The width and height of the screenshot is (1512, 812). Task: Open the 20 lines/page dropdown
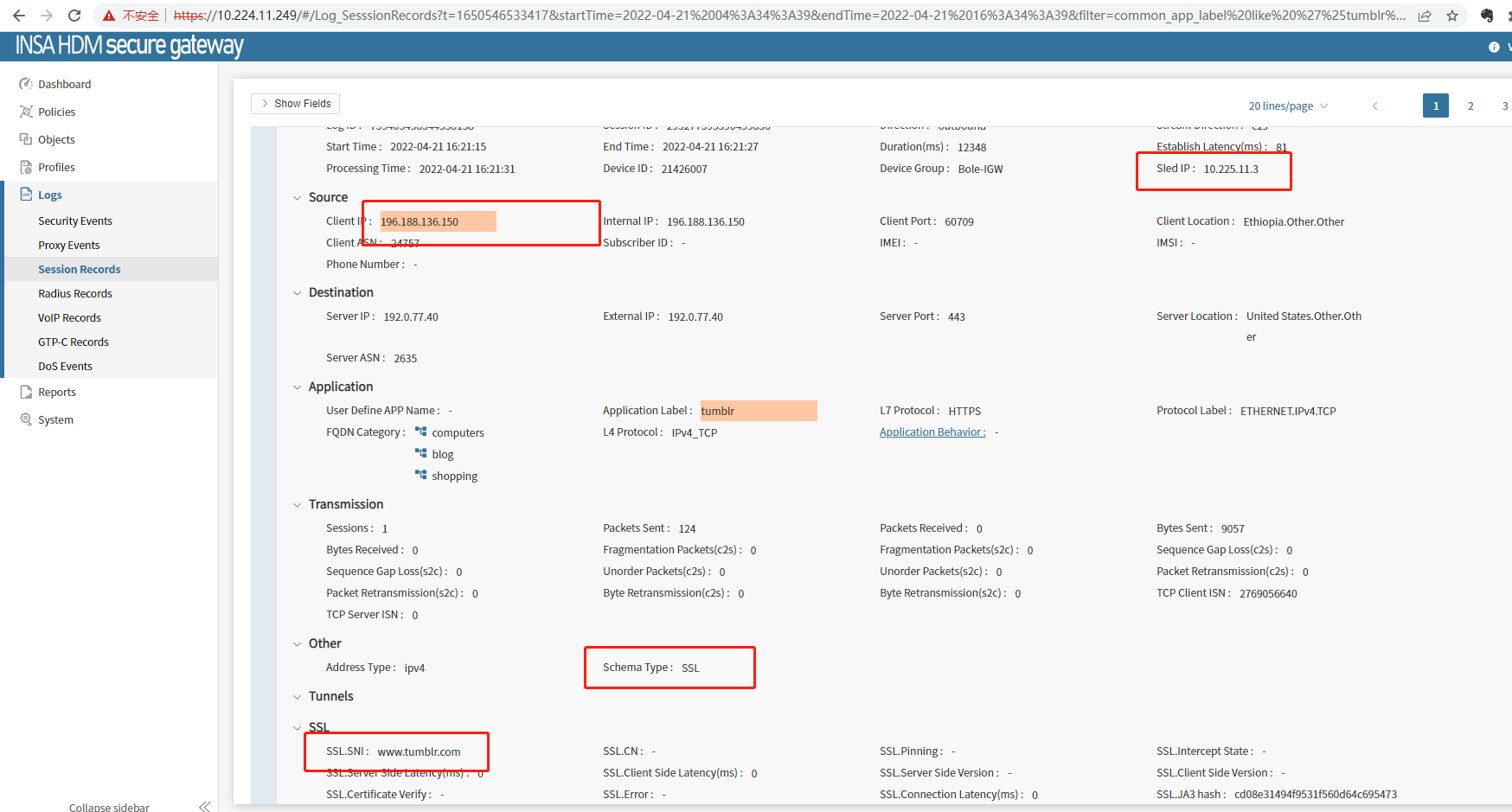(x=1287, y=105)
